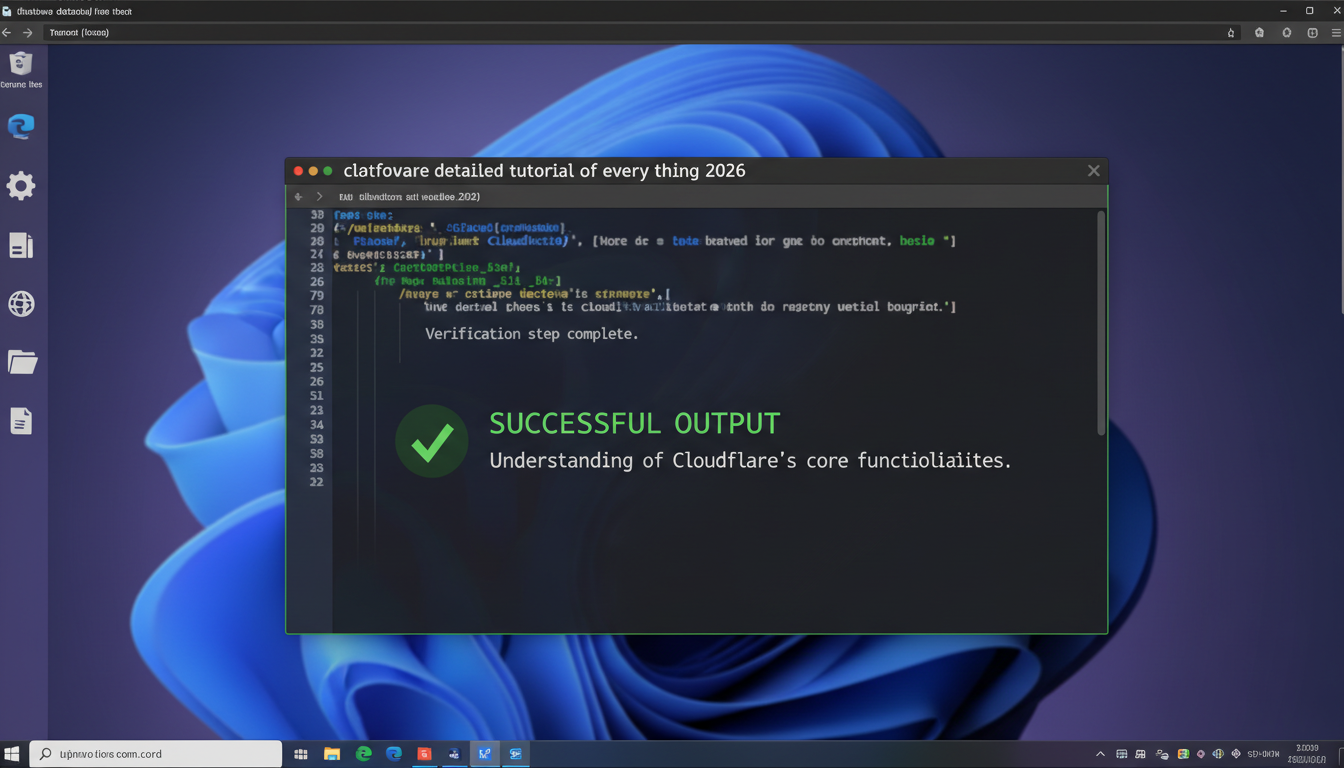
Task: Open the red app icon on the taskbar
Action: [424, 754]
